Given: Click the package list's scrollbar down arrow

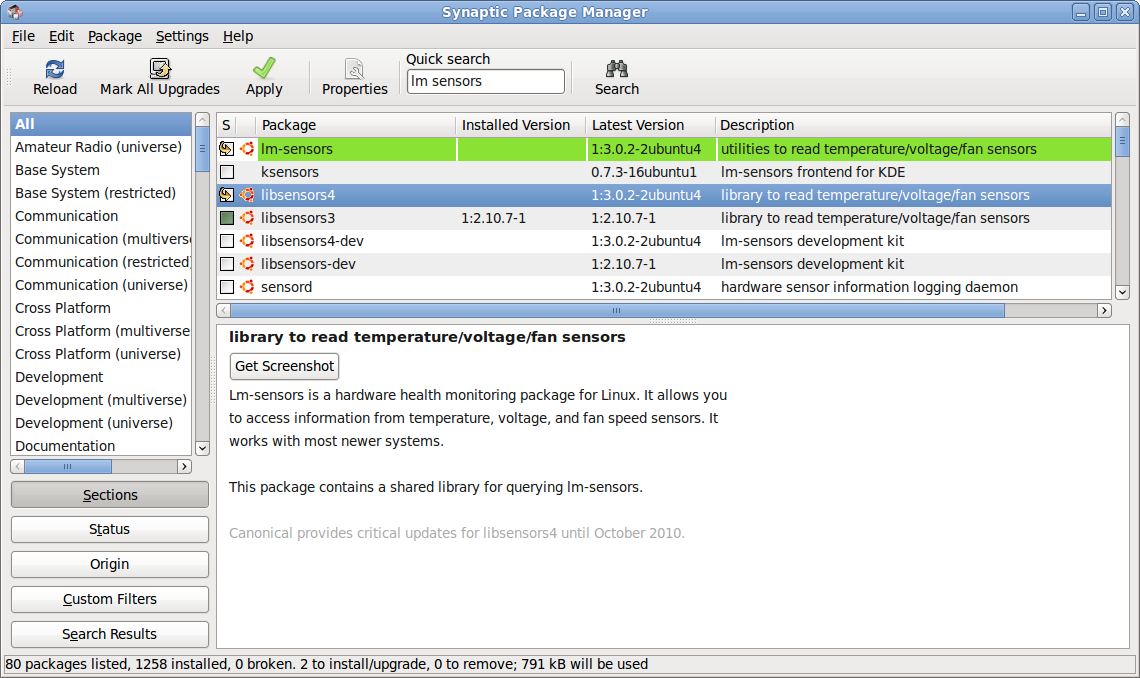Looking at the screenshot, I should [1122, 291].
